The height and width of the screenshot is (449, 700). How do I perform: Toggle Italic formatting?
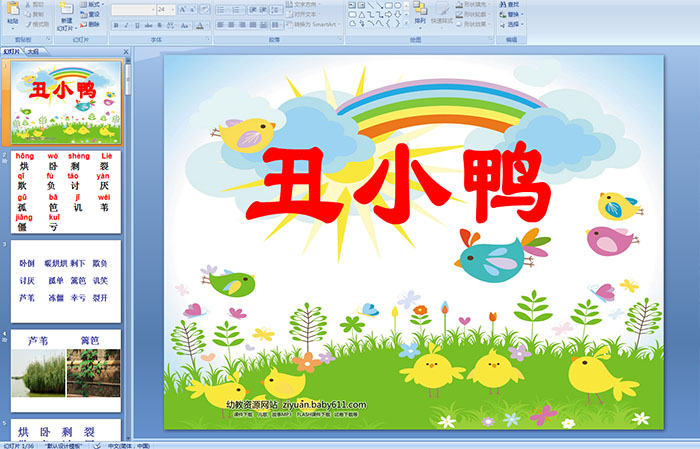[x=126, y=26]
